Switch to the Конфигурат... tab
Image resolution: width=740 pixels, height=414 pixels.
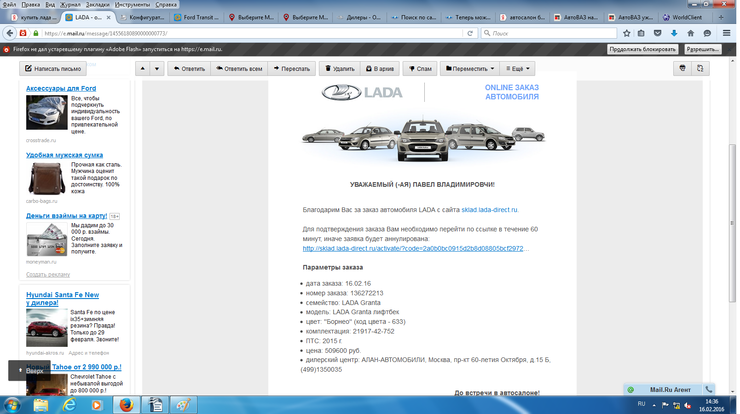[143, 17]
